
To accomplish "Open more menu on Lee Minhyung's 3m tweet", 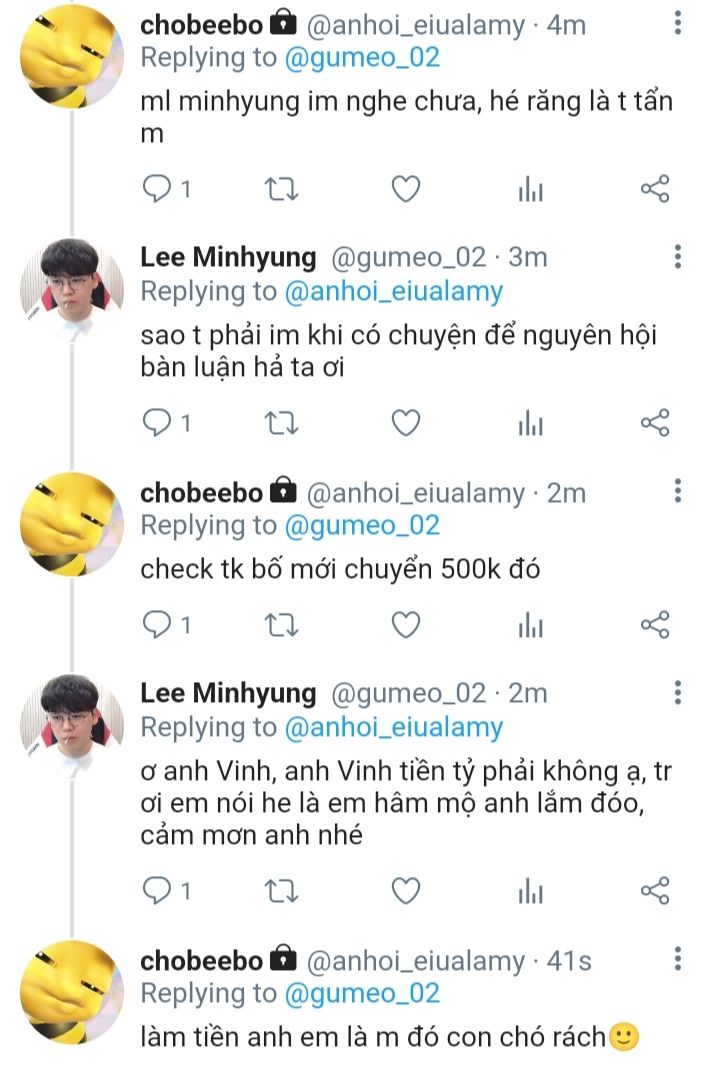I will click(x=678, y=257).
